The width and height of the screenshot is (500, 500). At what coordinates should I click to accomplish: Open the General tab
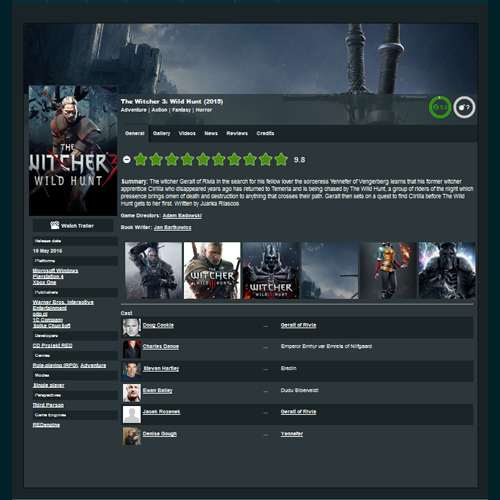pos(135,133)
